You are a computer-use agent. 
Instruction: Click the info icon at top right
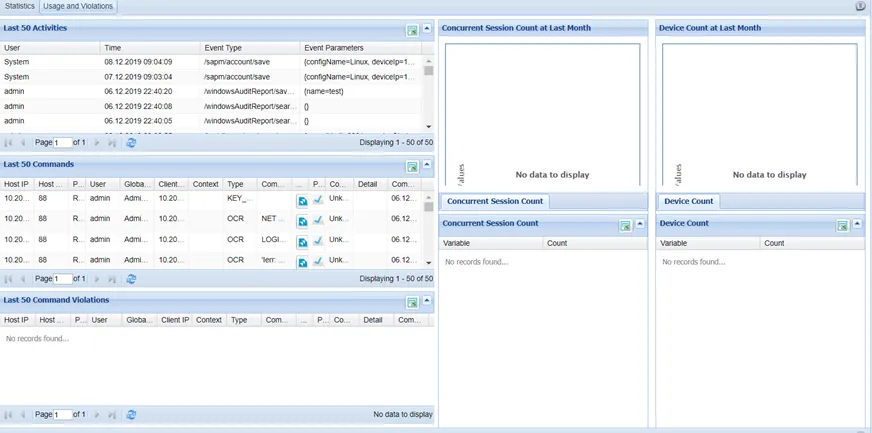[860, 6]
